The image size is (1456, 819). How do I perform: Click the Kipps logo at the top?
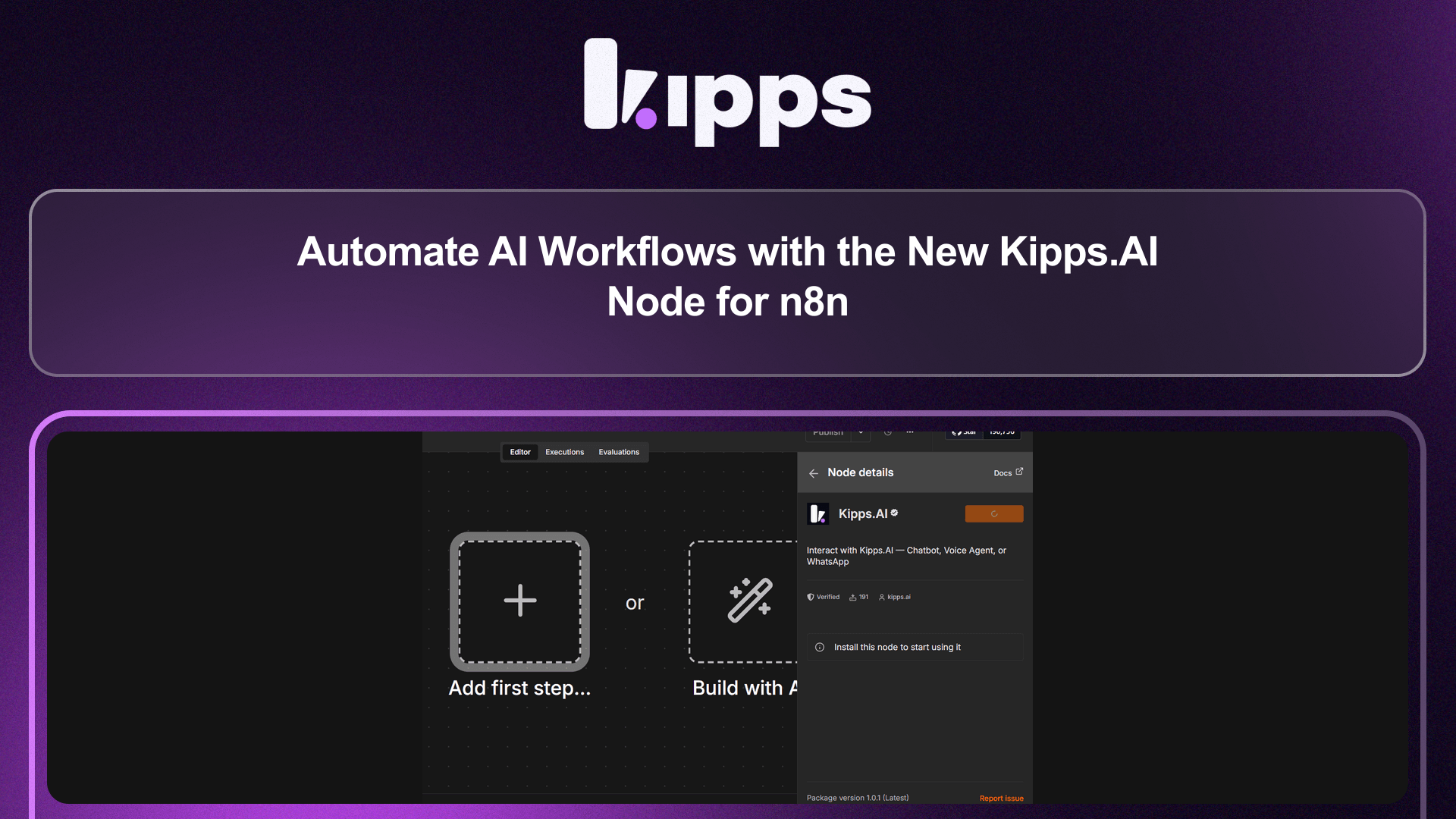click(728, 93)
